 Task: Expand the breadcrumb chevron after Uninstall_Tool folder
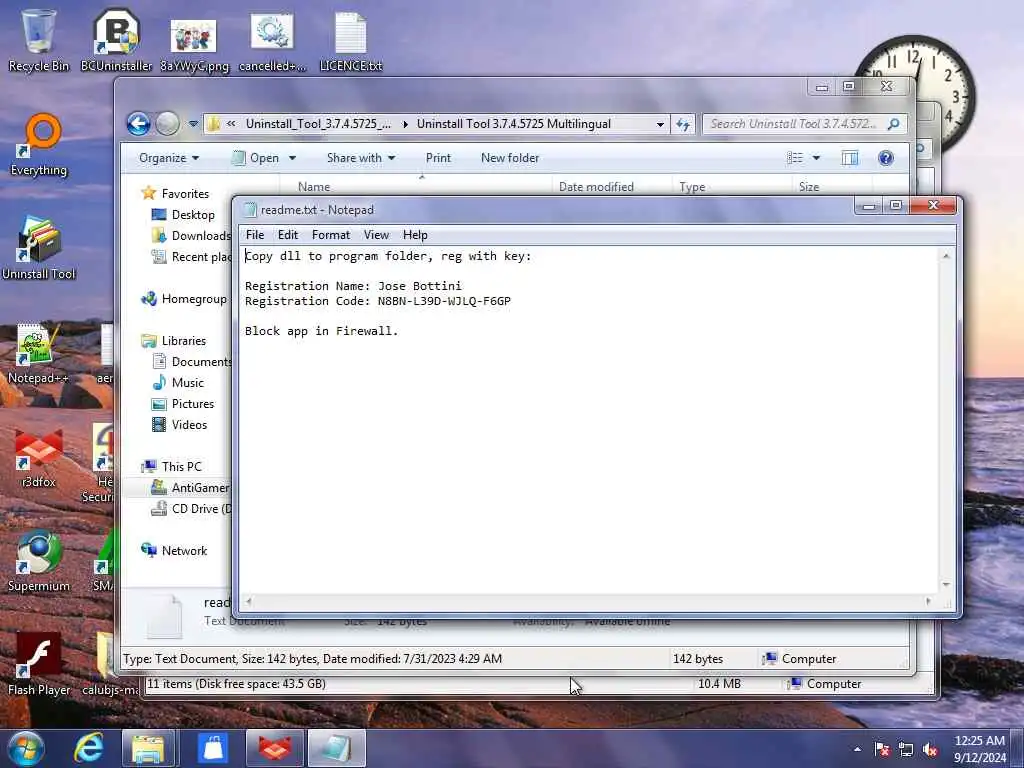[405, 124]
